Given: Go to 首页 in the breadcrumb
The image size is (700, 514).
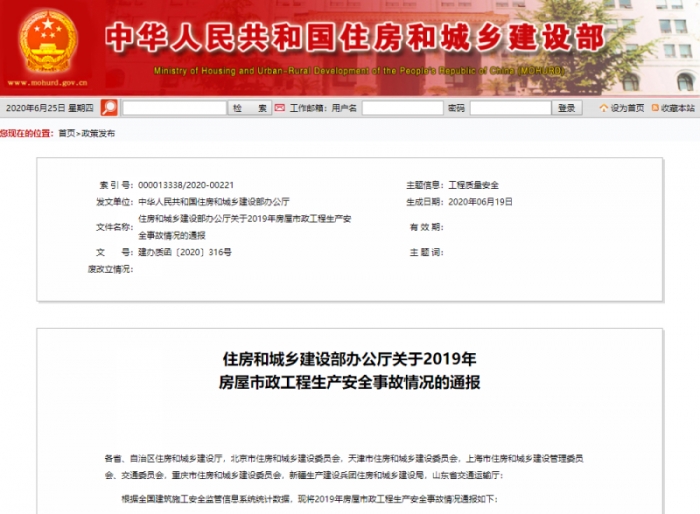Looking at the screenshot, I should click(x=66, y=133).
